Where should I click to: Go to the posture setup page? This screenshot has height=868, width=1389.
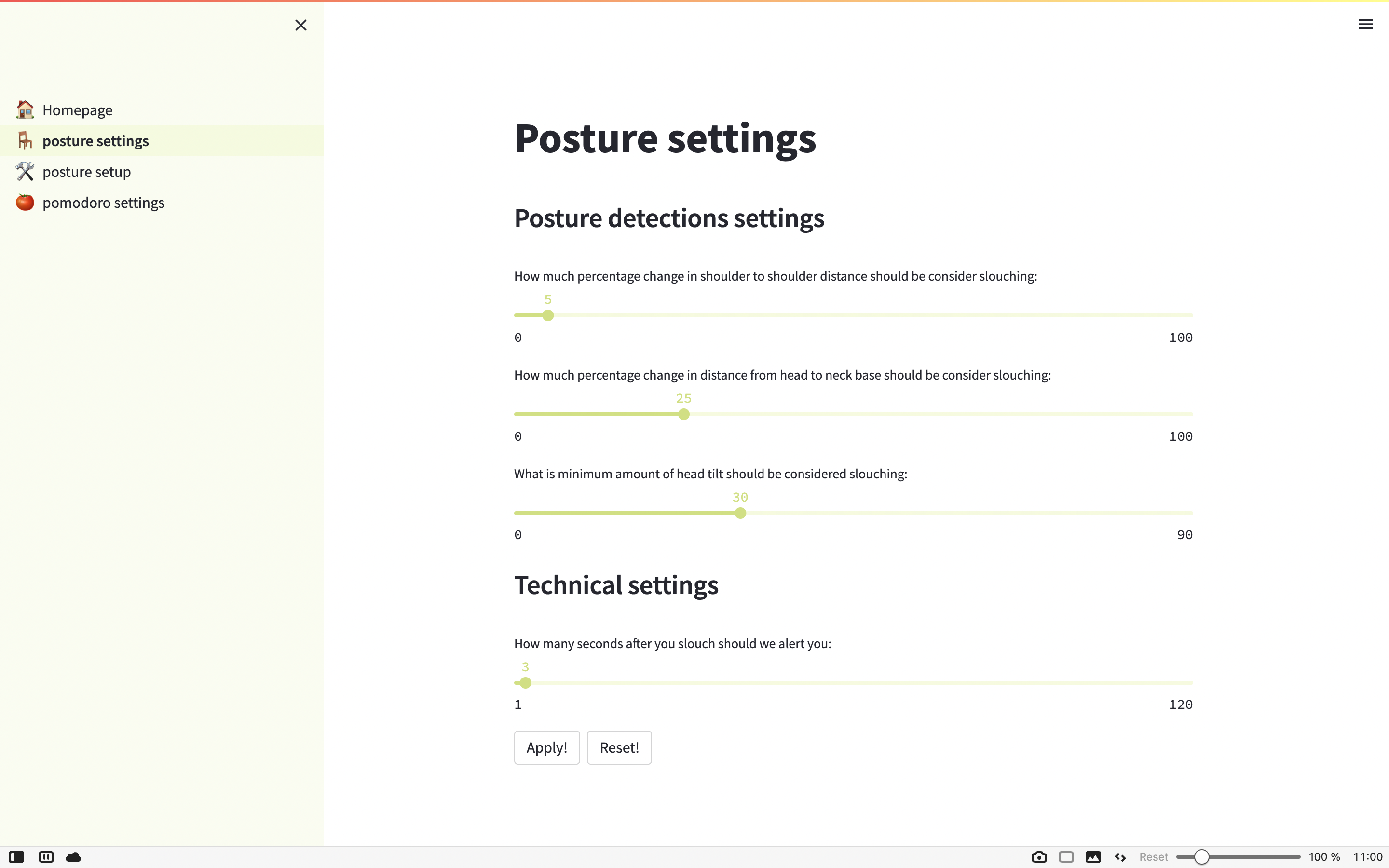tap(86, 172)
